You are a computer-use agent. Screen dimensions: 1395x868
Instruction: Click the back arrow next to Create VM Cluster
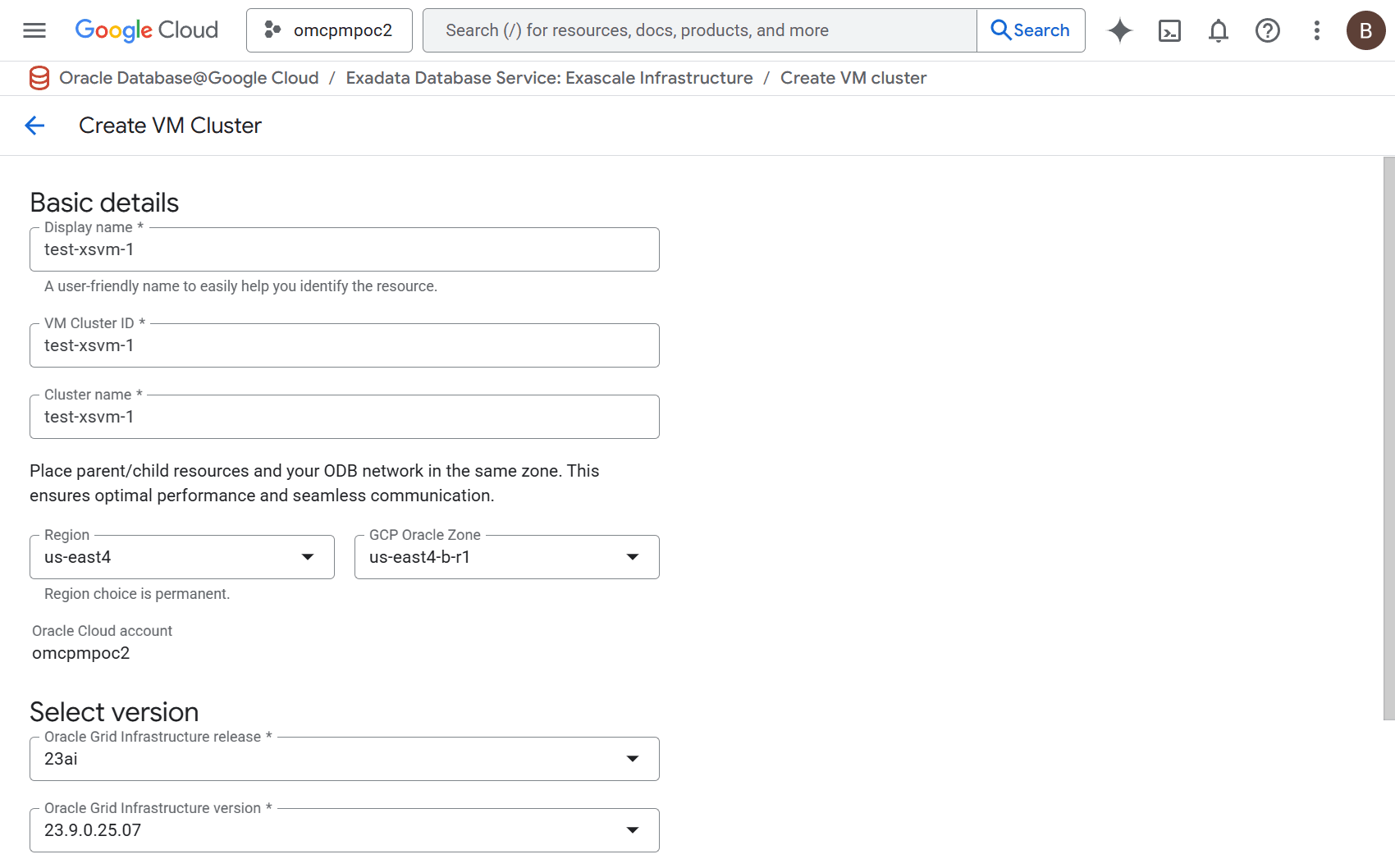click(34, 125)
